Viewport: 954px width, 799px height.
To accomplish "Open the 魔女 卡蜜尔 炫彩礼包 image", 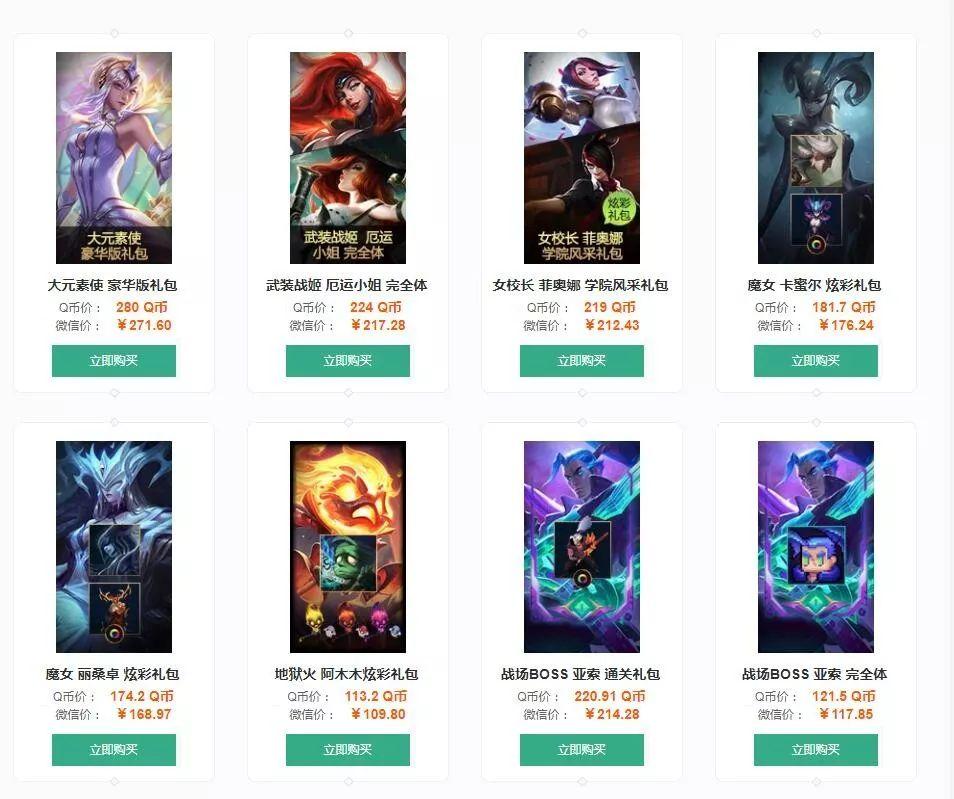I will point(816,158).
